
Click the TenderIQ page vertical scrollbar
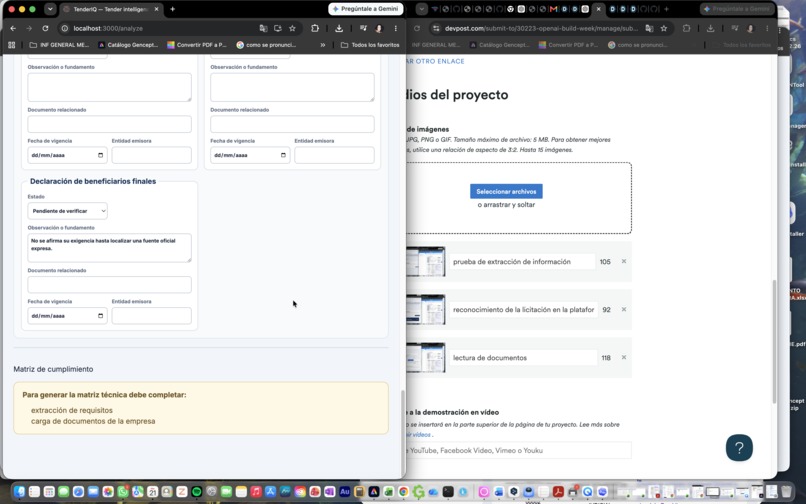pyautogui.click(x=402, y=435)
